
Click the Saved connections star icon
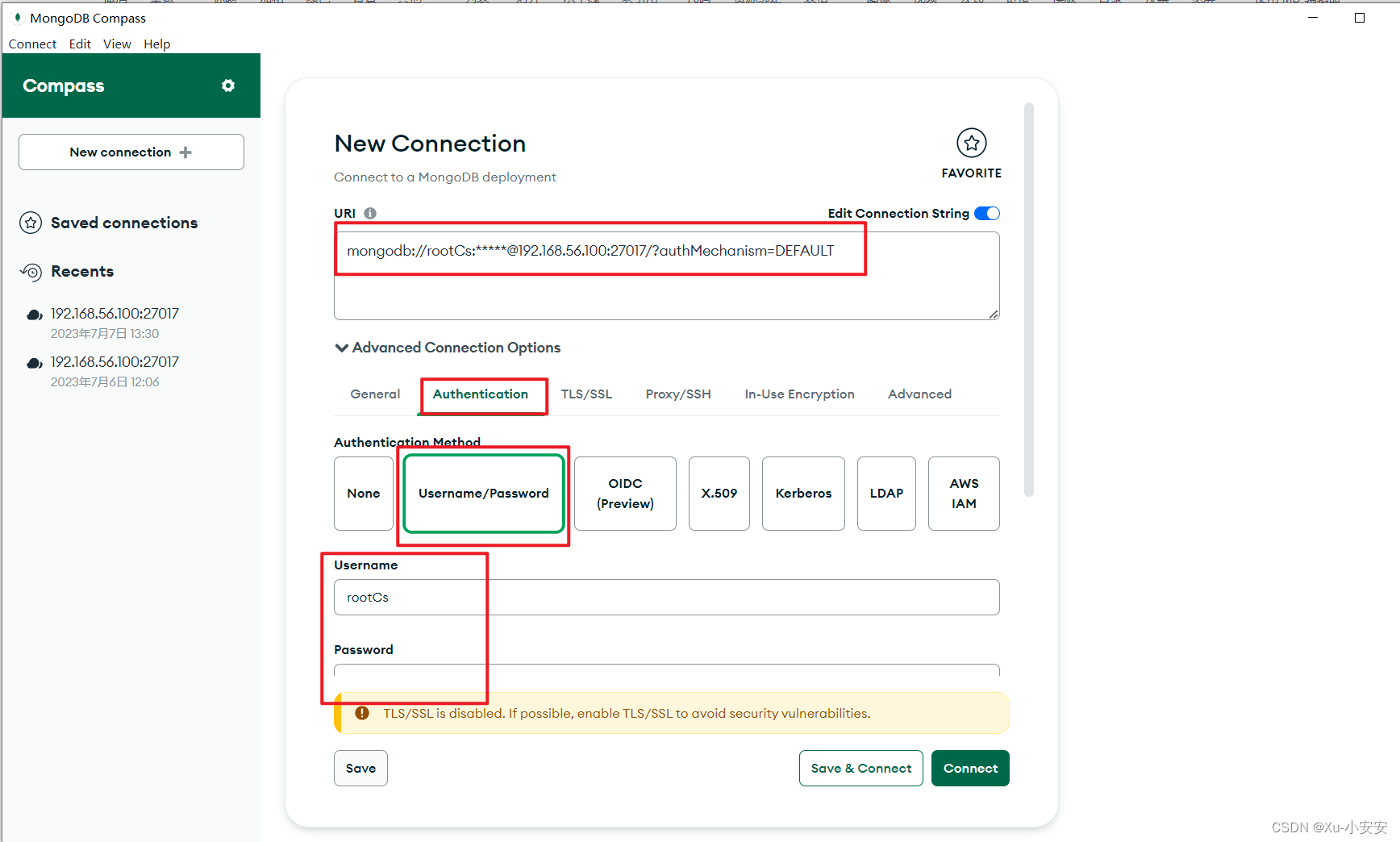31,223
